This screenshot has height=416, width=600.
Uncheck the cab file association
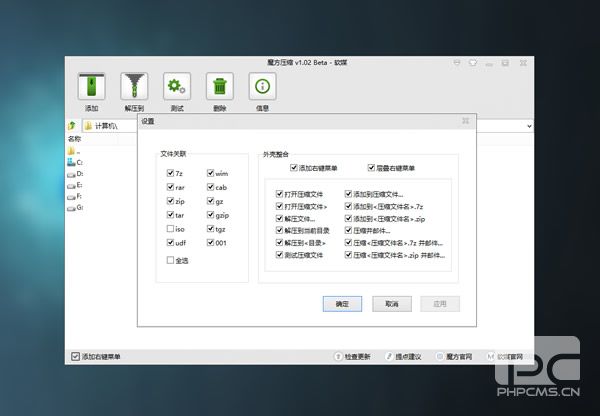coord(210,187)
